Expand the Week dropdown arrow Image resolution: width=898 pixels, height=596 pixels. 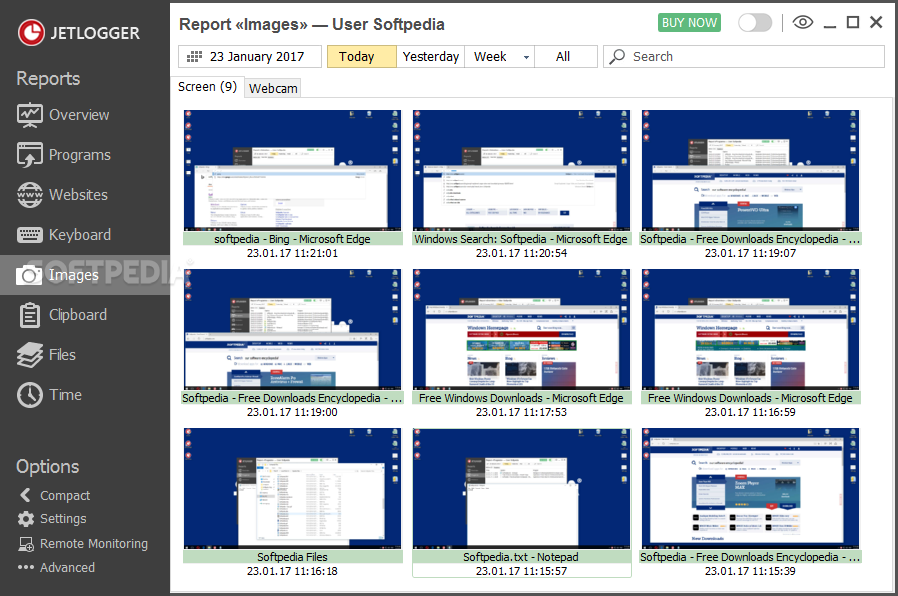[526, 57]
